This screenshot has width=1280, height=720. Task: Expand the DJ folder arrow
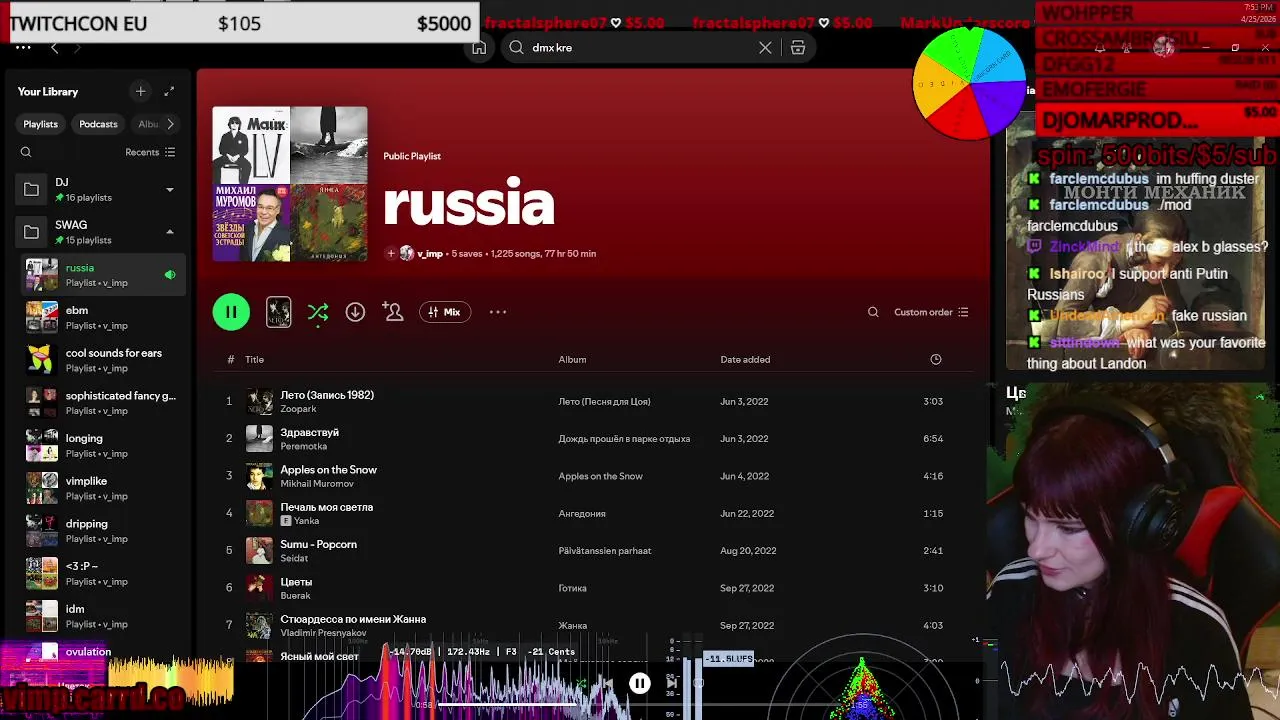(x=169, y=189)
